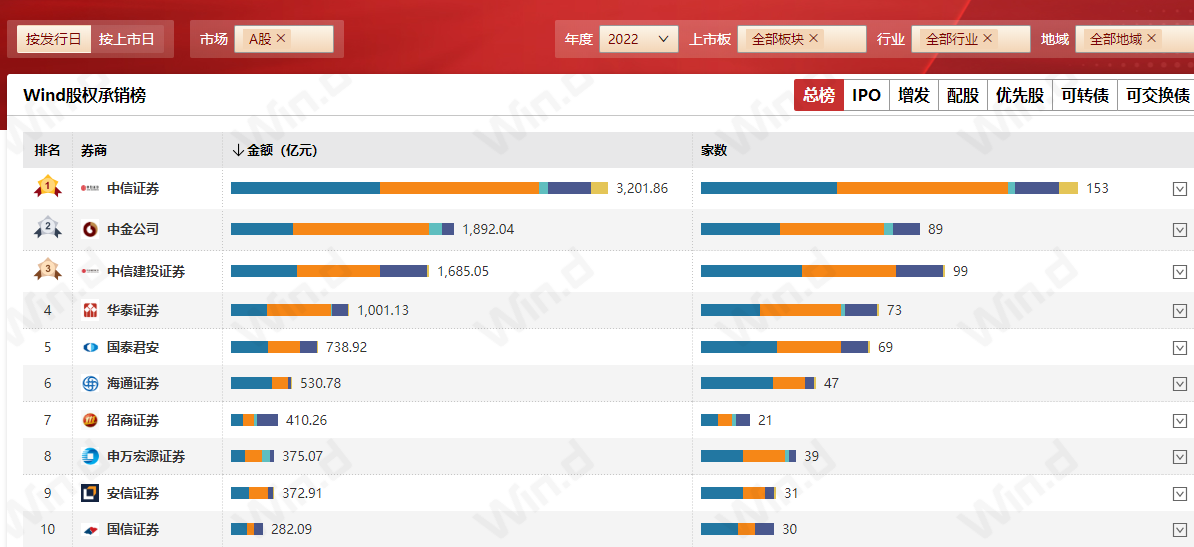1194x547 pixels.
Task: Click the 国泰君安 logo icon
Action: point(90,347)
